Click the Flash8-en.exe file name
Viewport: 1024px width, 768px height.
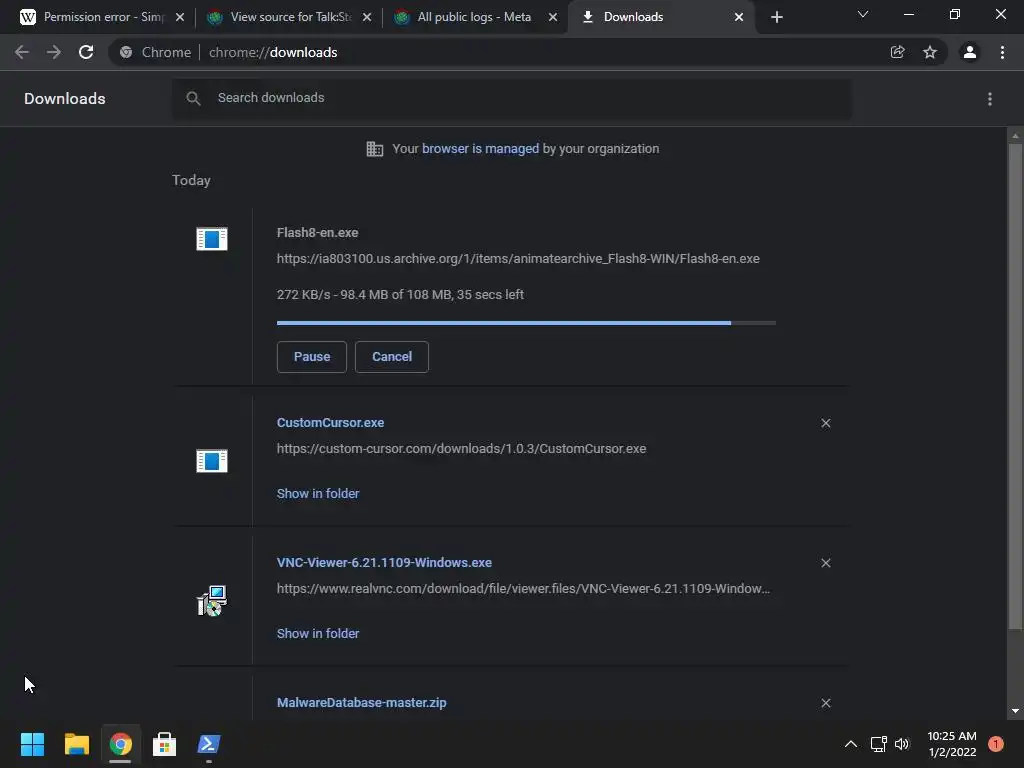317,232
